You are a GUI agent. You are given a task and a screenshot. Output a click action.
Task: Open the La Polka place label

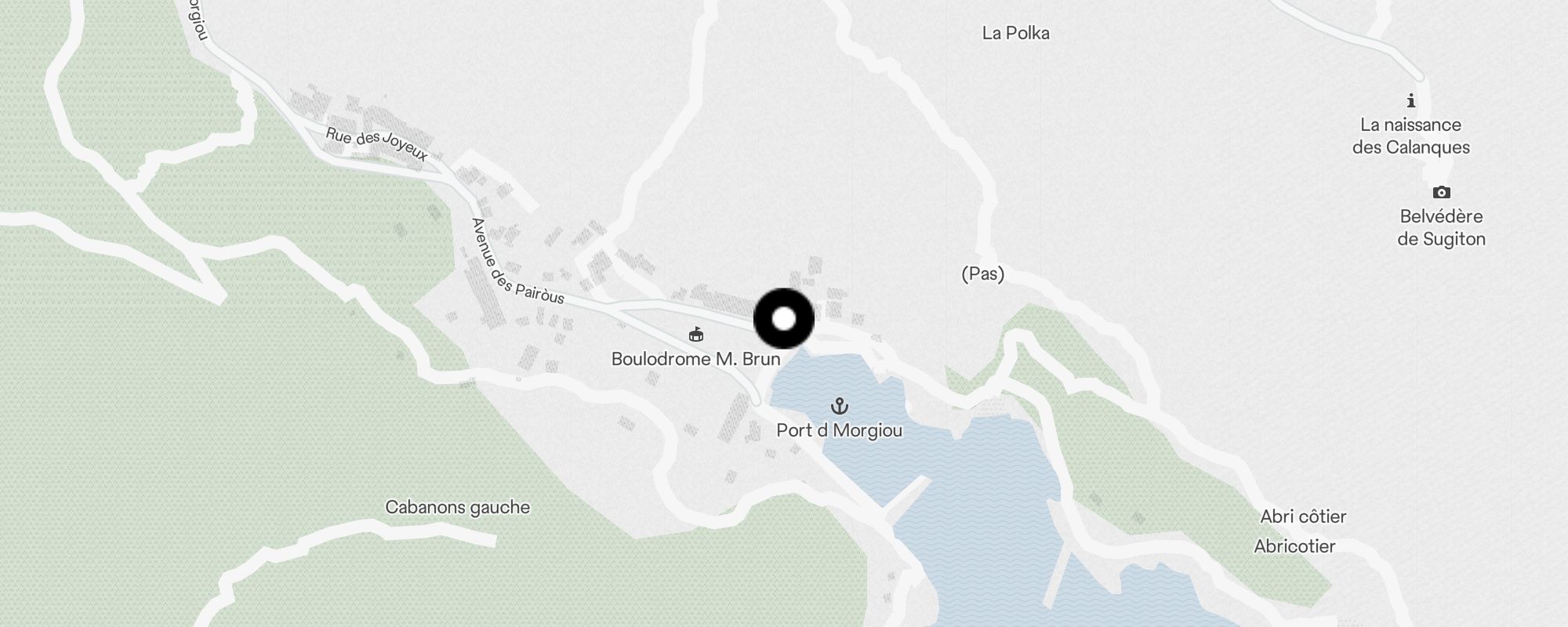click(x=1015, y=33)
